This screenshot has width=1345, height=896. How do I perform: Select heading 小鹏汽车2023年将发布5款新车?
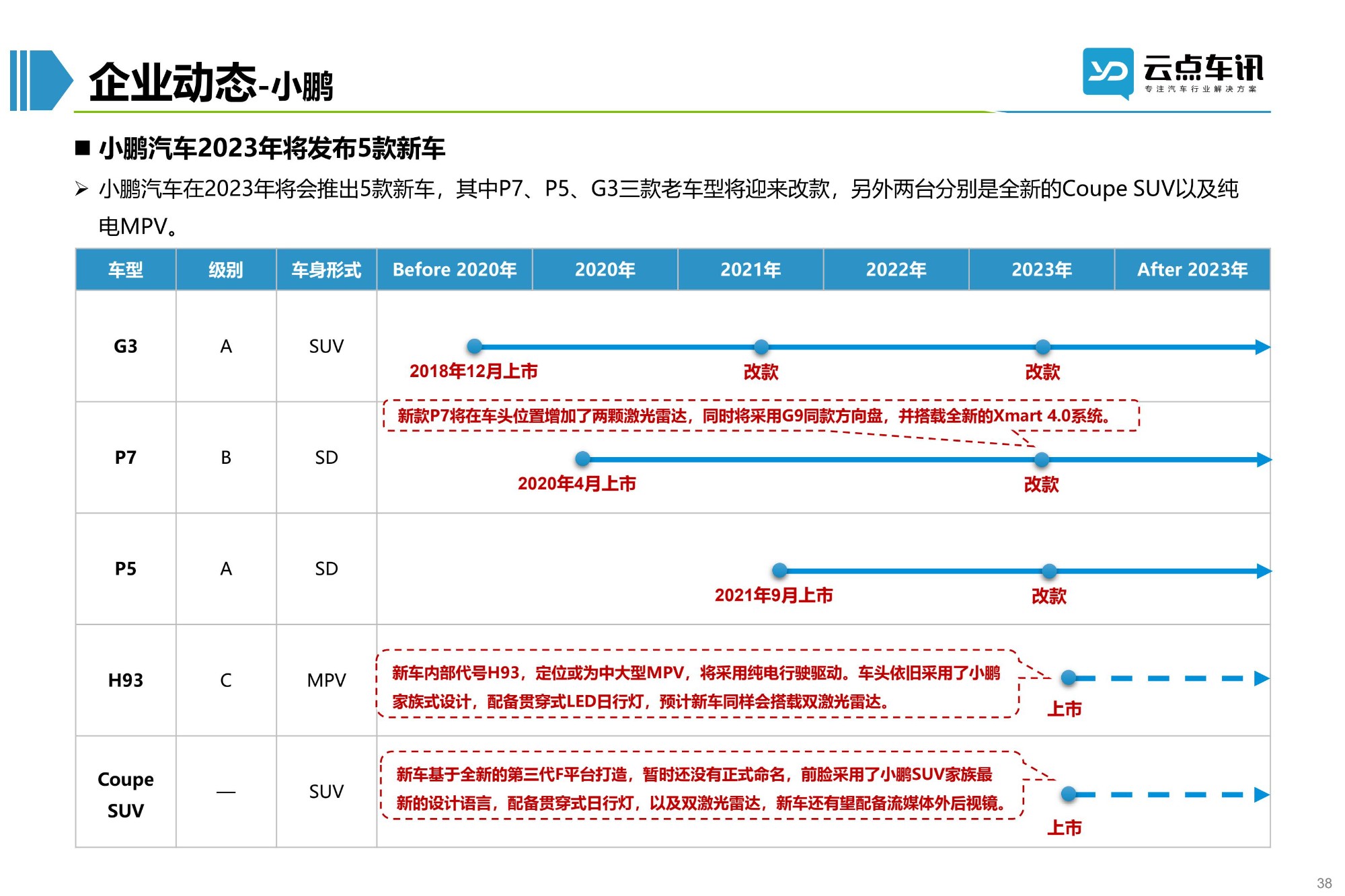point(272,148)
